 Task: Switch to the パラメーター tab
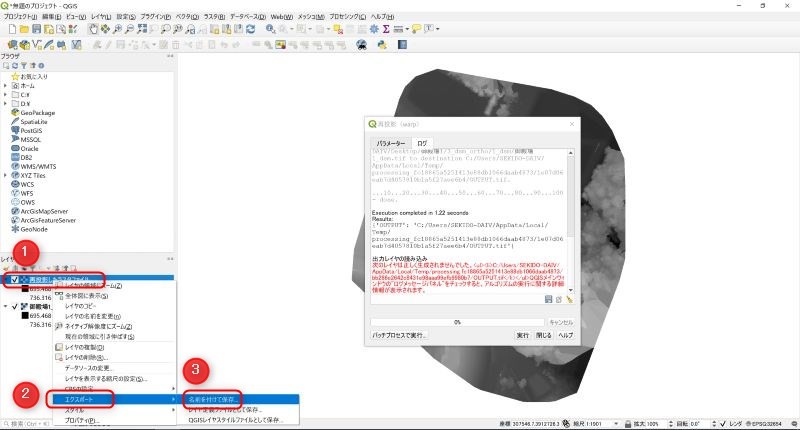click(390, 143)
